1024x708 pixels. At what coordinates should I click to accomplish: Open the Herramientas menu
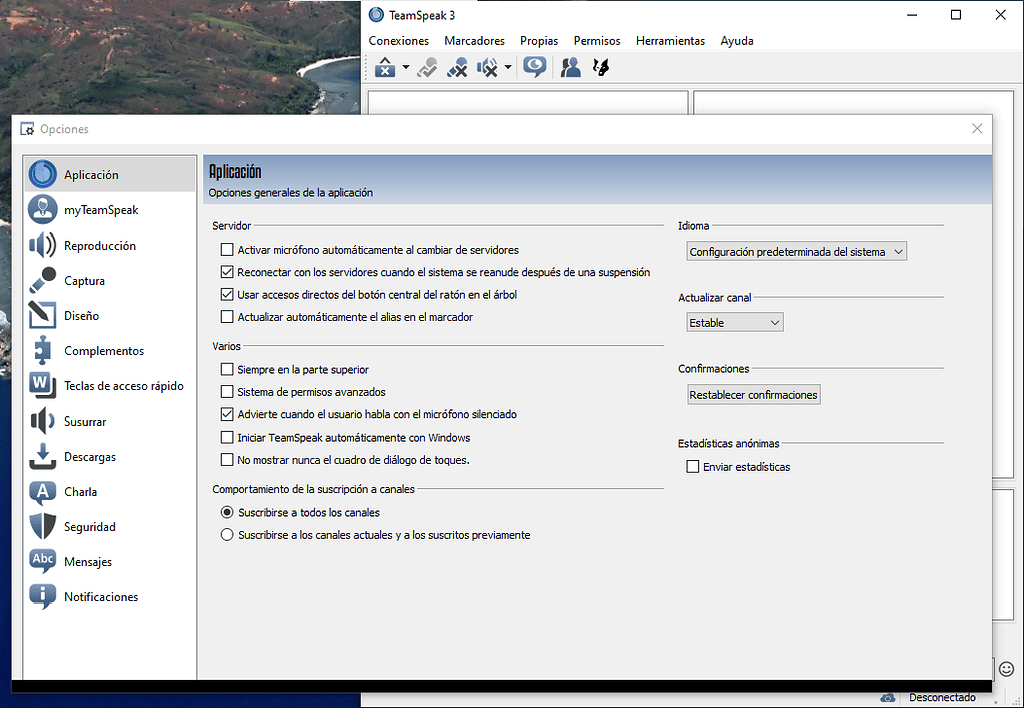click(x=670, y=41)
